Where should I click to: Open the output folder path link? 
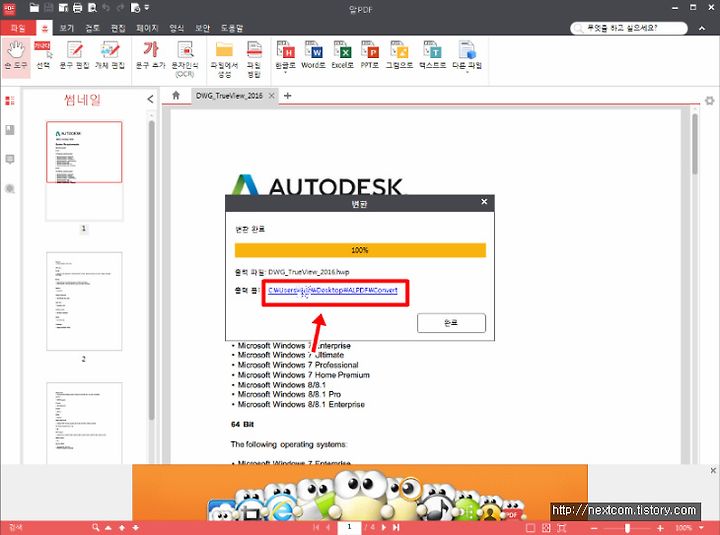coord(333,290)
